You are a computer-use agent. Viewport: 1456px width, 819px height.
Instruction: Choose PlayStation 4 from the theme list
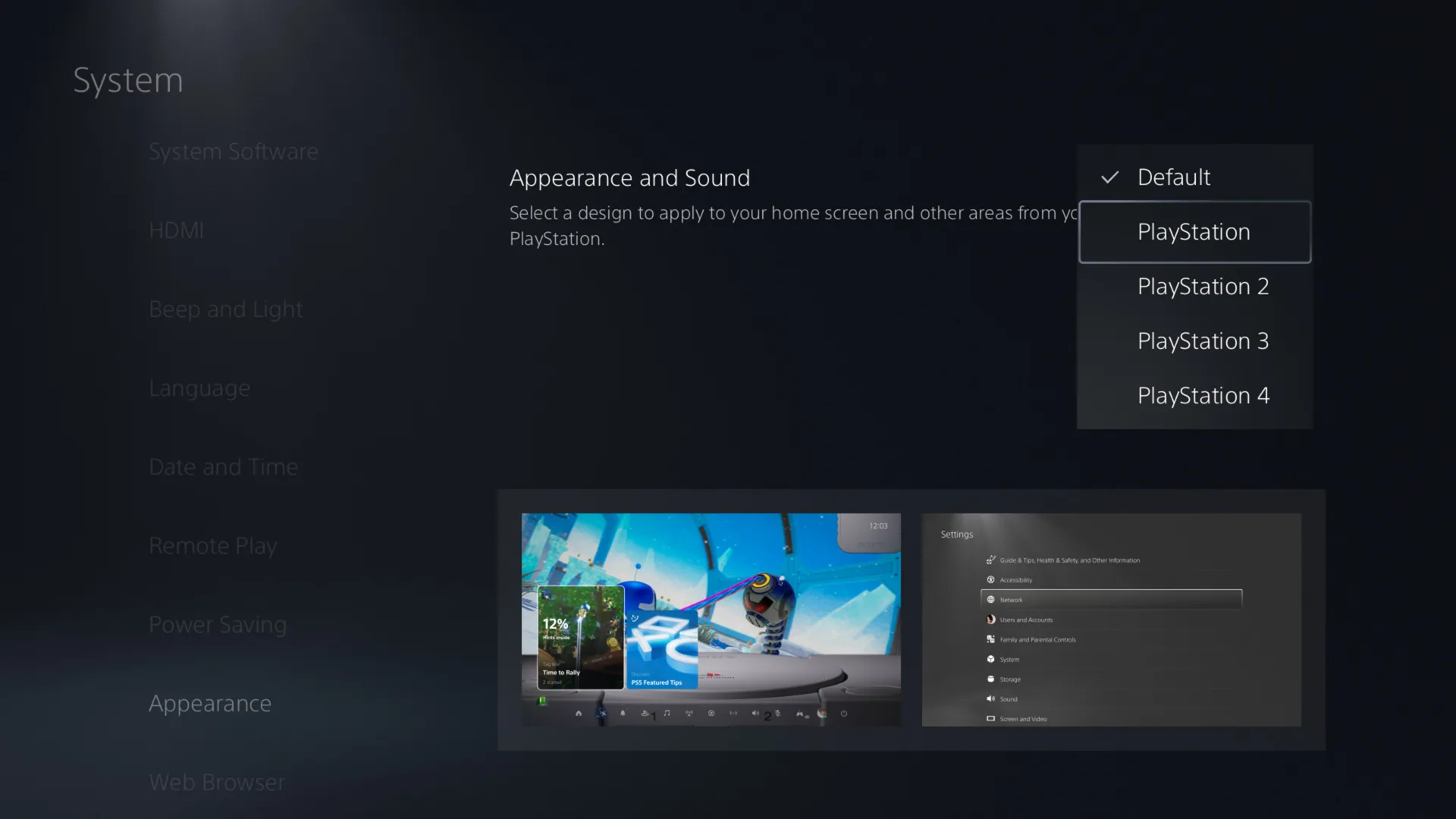[x=1203, y=395]
